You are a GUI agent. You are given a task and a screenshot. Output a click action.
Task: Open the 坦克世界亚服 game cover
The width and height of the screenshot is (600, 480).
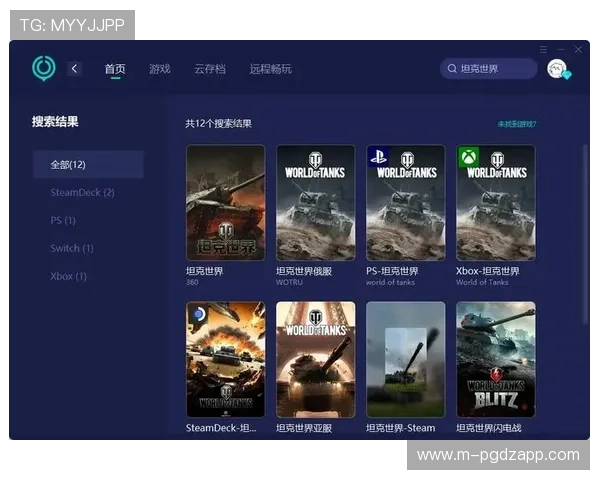[x=316, y=359]
